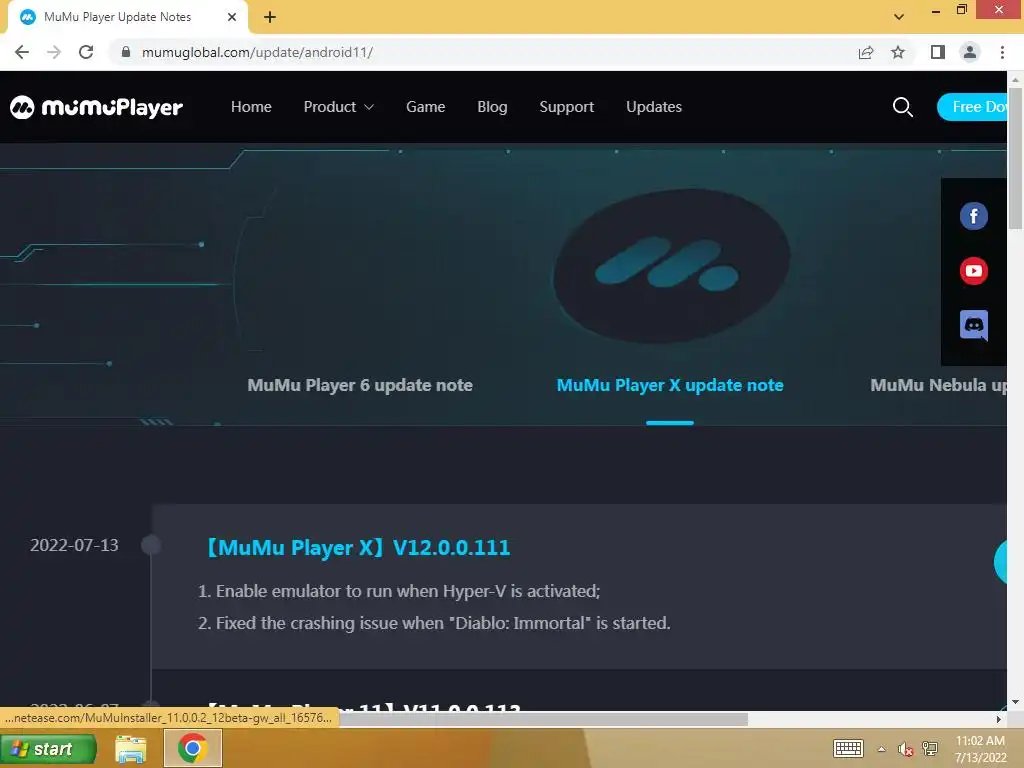Click the horizontal scrollbar thumb
Screen dimensions: 1024x768
click(543, 719)
